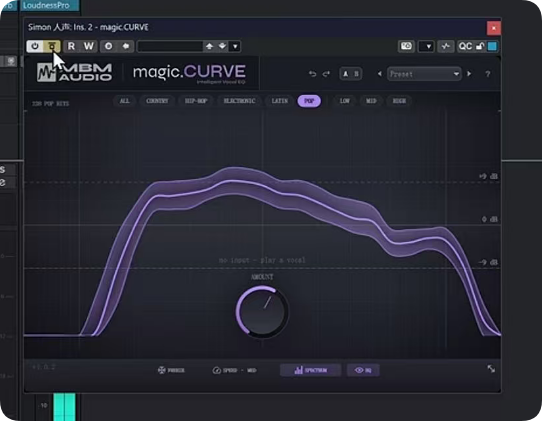Screen dimensions: 542x421
Task: Load previous host preset with up arrow
Action: pos(209,46)
